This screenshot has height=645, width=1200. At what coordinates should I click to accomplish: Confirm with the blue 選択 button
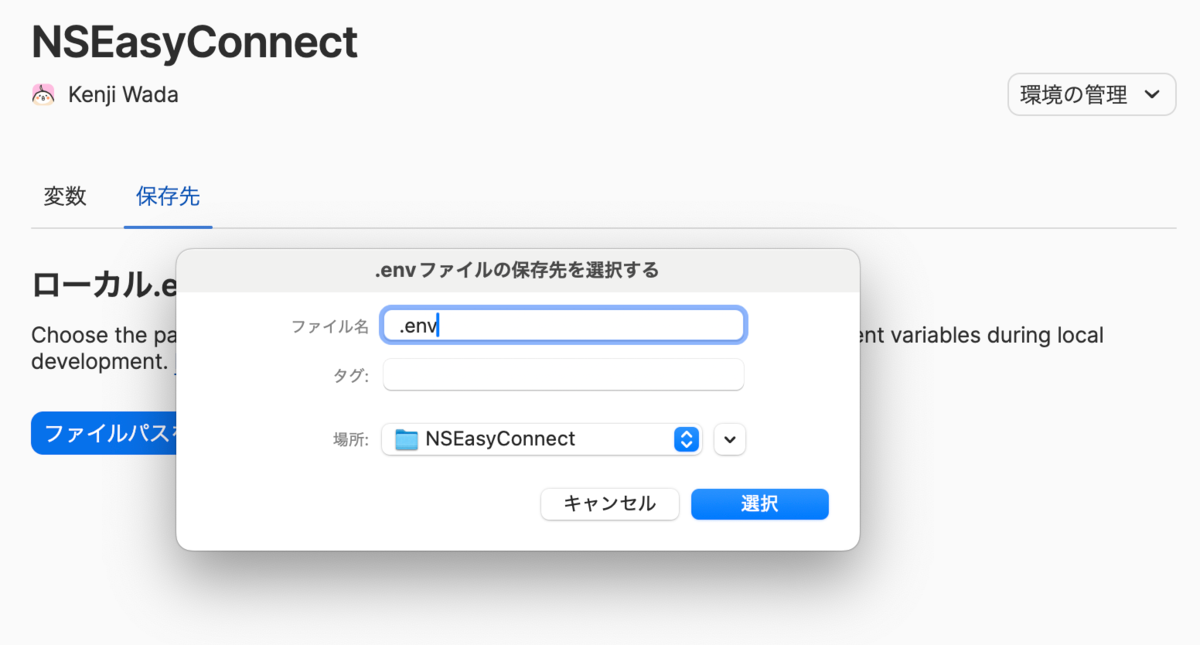(x=759, y=504)
